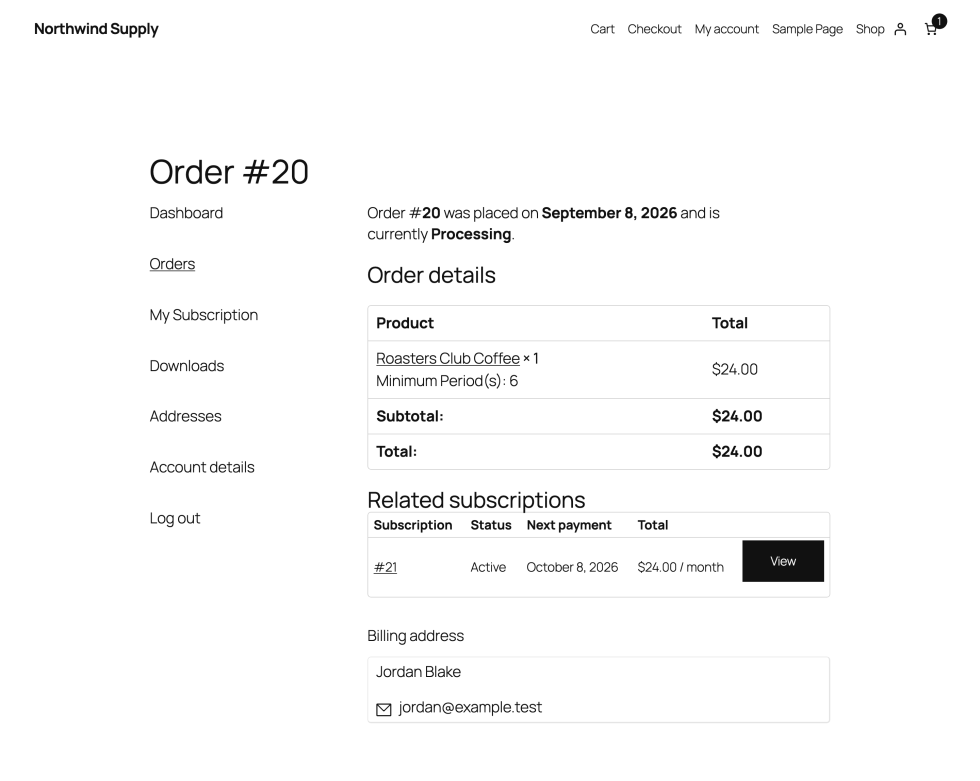Open the shopping cart icon
Screen dimensions: 980x781
[x=931, y=29]
